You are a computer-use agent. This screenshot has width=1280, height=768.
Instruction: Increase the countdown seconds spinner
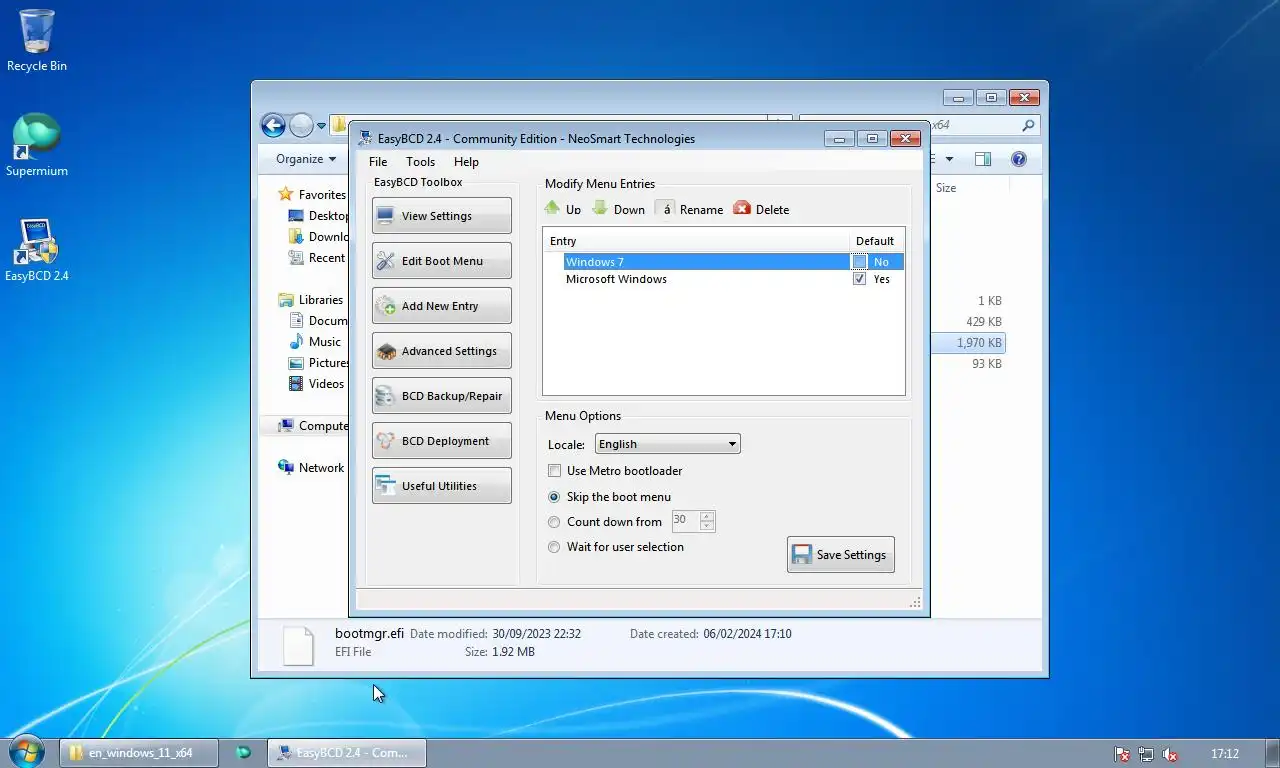click(x=708, y=517)
